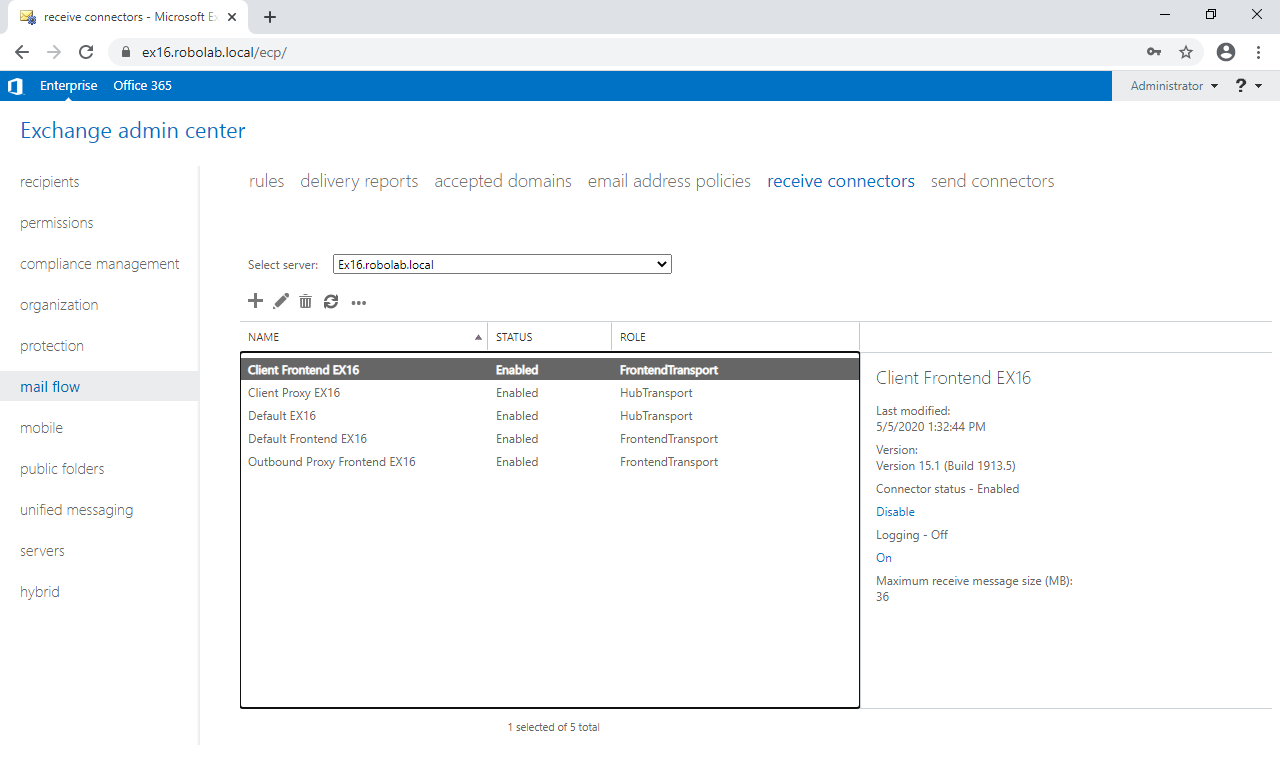Open the Select server dropdown
Viewport: 1280px width, 760px height.
click(x=502, y=263)
